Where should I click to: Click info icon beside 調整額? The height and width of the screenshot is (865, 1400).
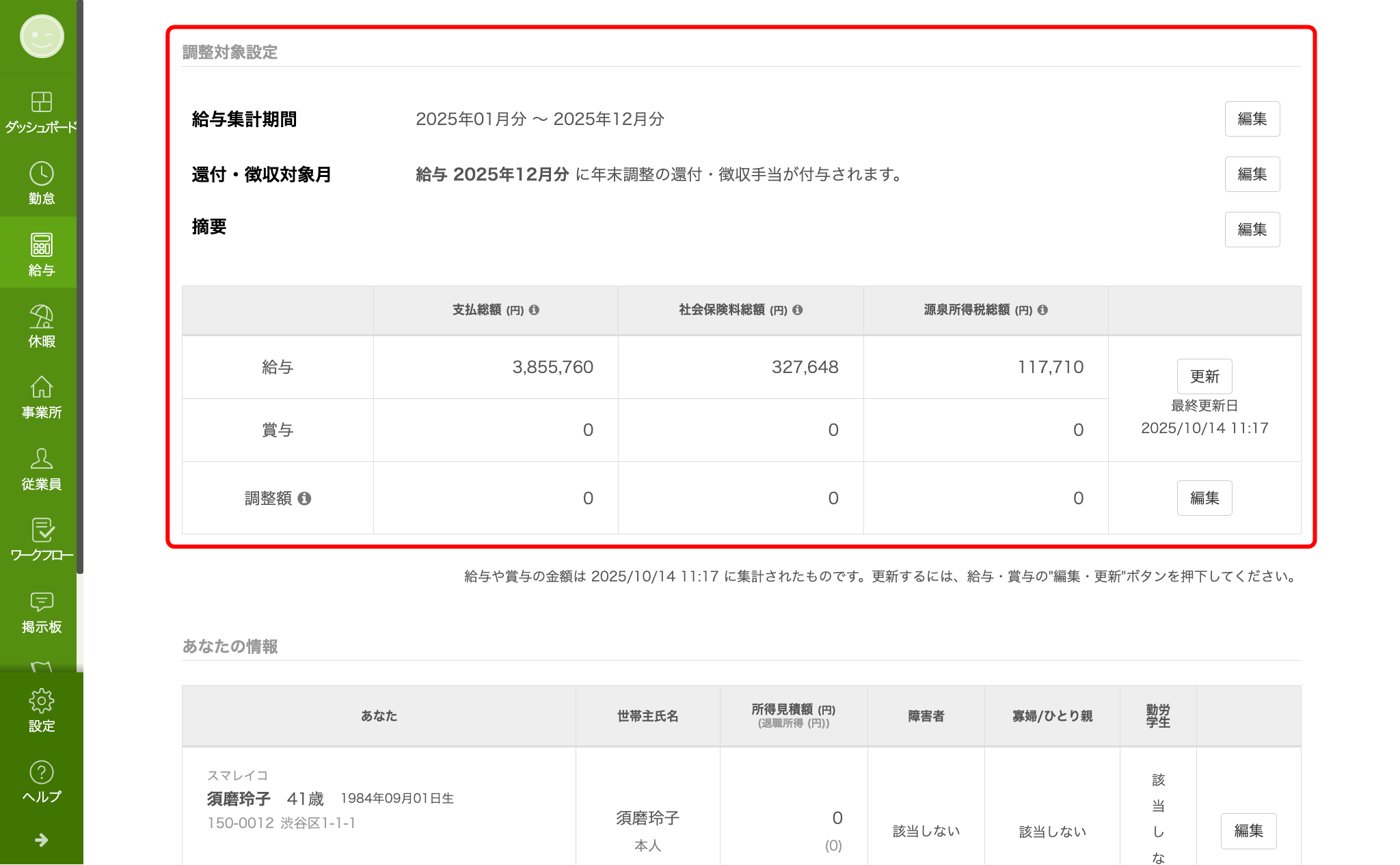coord(305,499)
